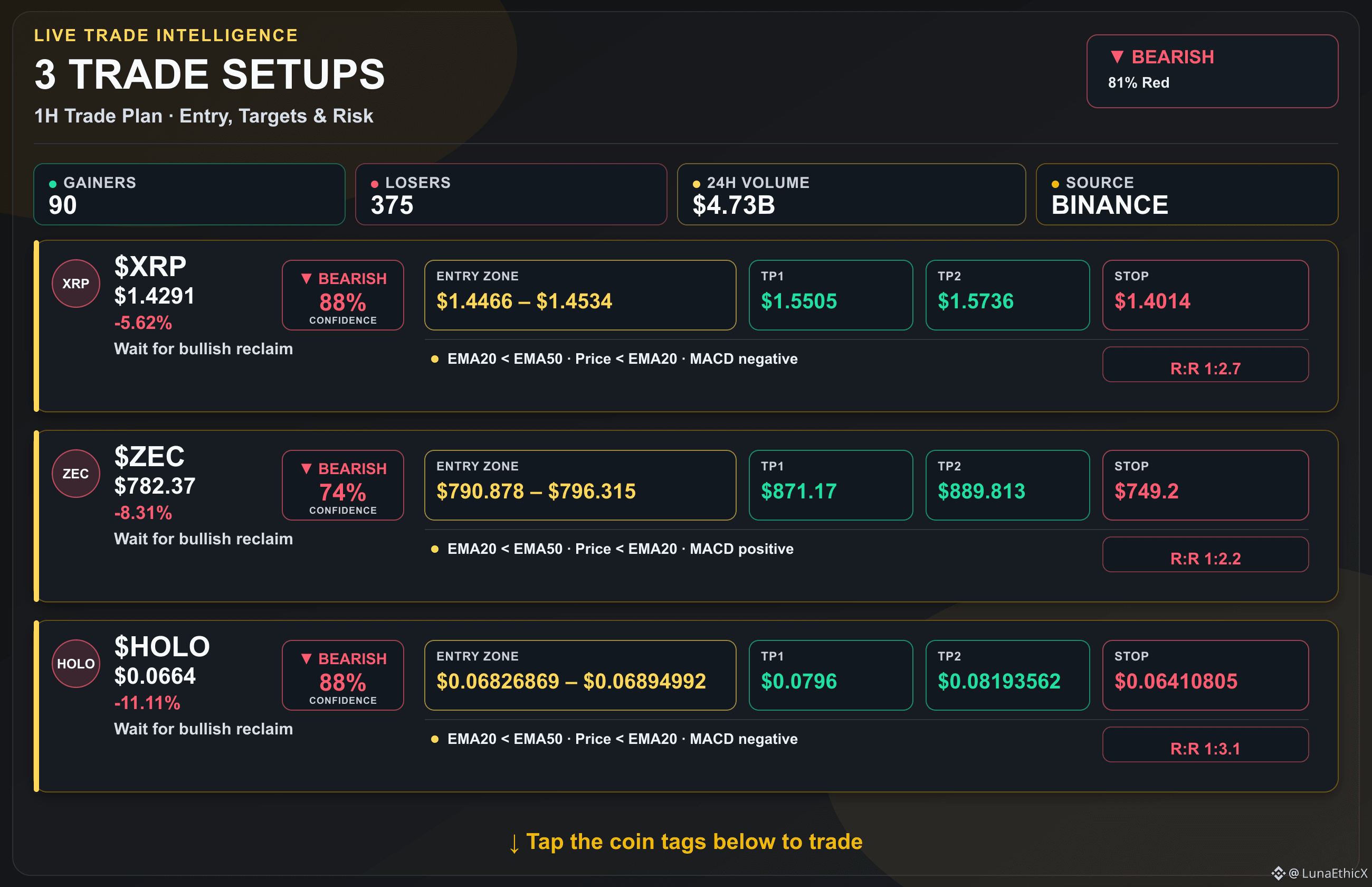
Task: Click the $ZEC ticker name
Action: [x=150, y=457]
